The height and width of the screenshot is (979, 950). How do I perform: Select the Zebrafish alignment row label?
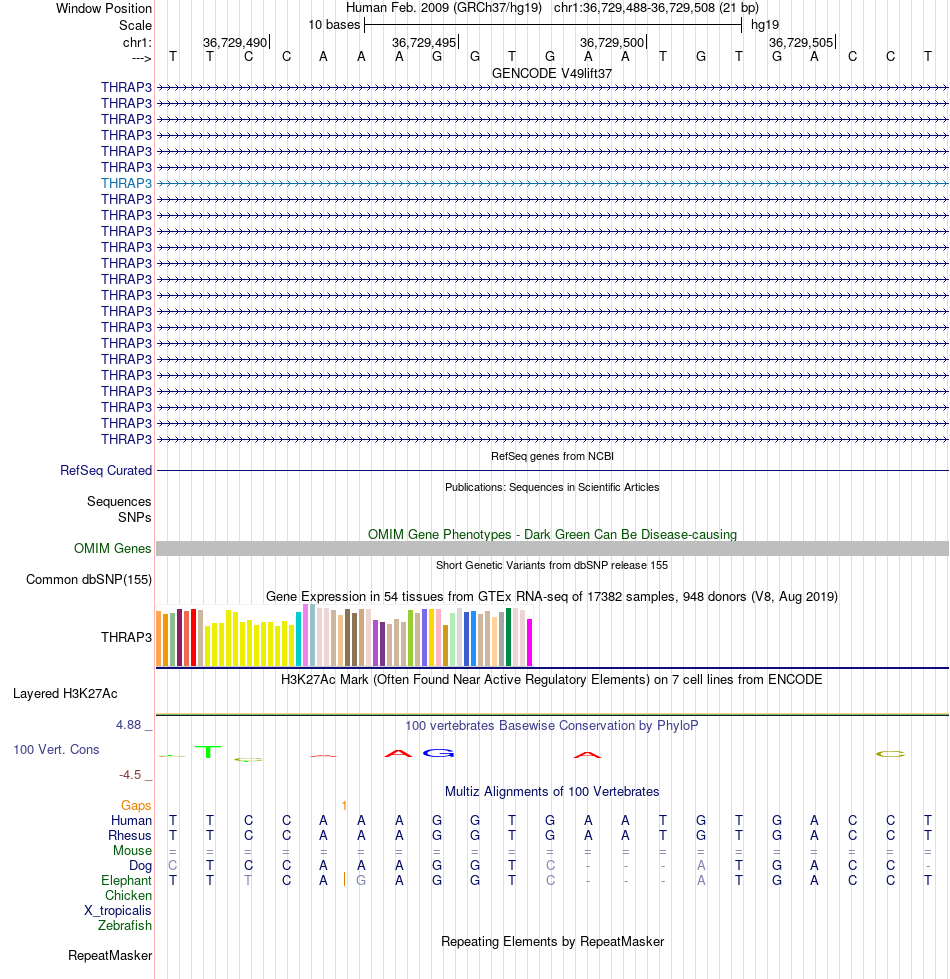[125, 925]
